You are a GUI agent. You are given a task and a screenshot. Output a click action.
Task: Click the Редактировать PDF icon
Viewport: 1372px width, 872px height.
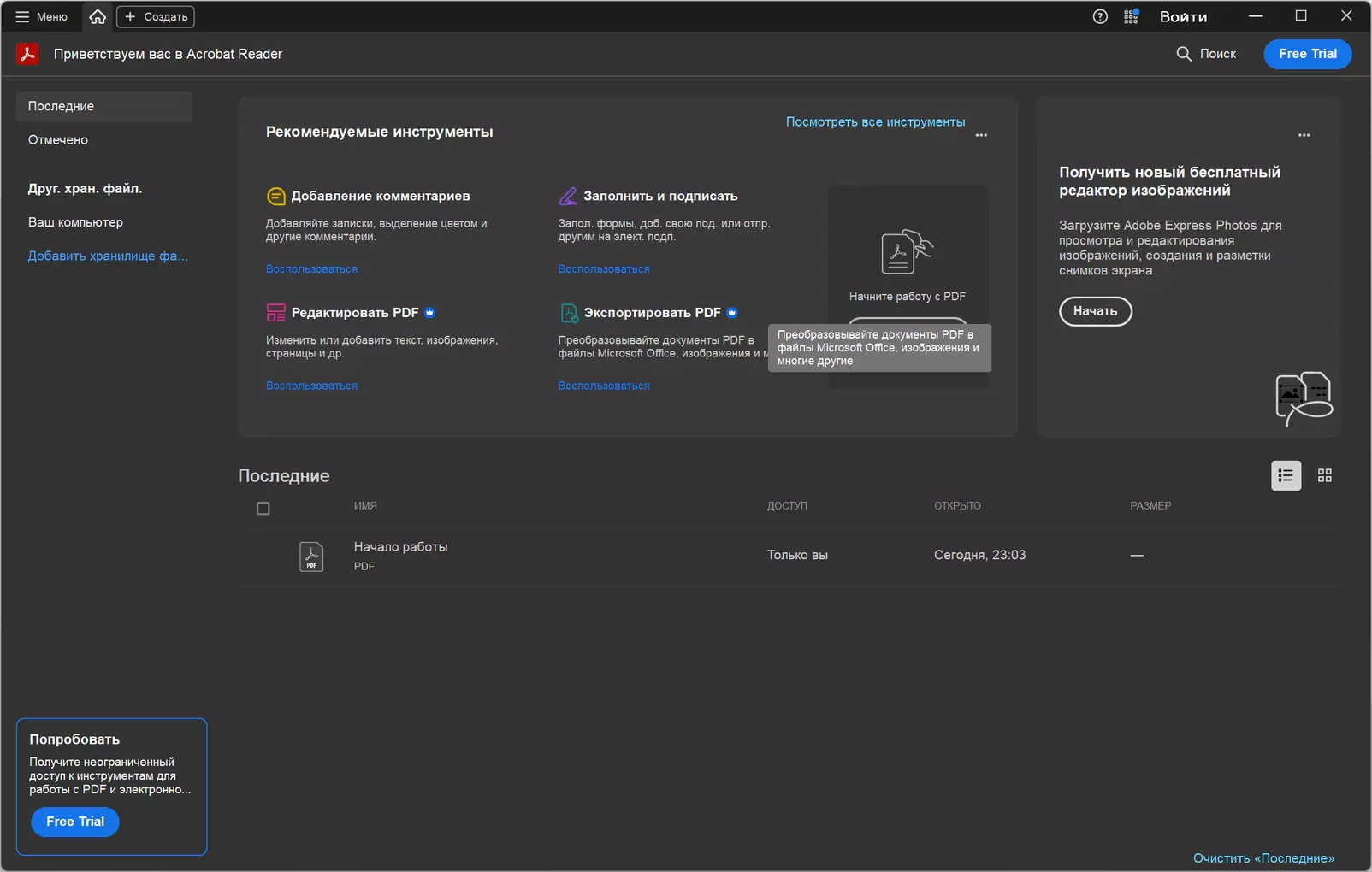coord(275,313)
